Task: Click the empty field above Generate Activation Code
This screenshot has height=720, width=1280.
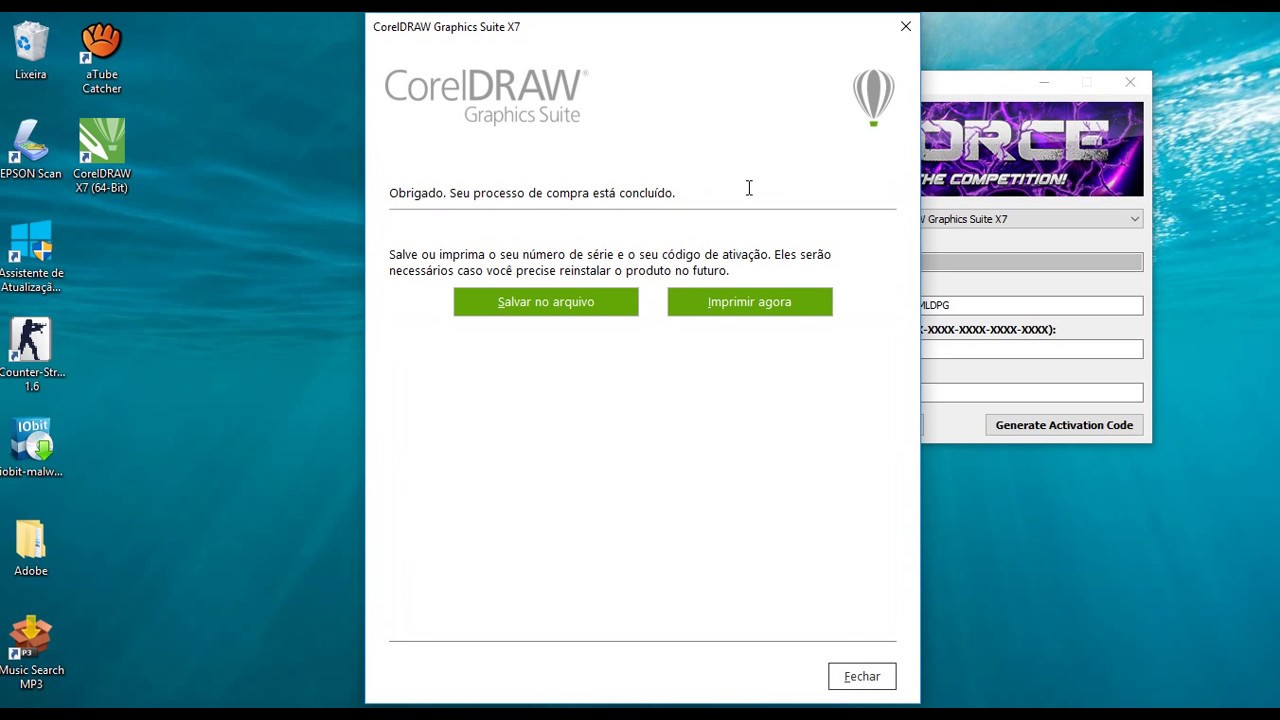Action: click(x=1032, y=393)
